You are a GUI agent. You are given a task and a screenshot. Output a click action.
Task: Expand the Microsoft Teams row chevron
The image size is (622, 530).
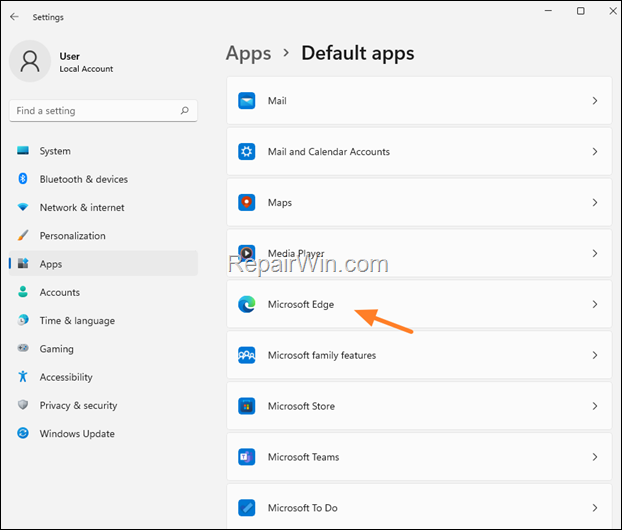tap(595, 457)
